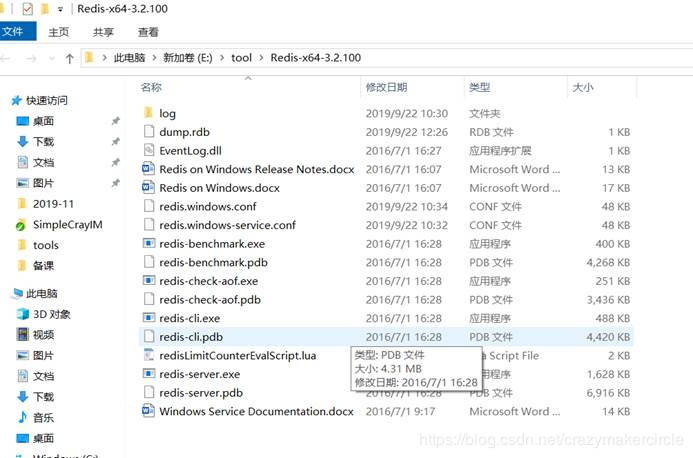The height and width of the screenshot is (458, 693).
Task: Open the tools folder in sidebar
Action: 46,245
